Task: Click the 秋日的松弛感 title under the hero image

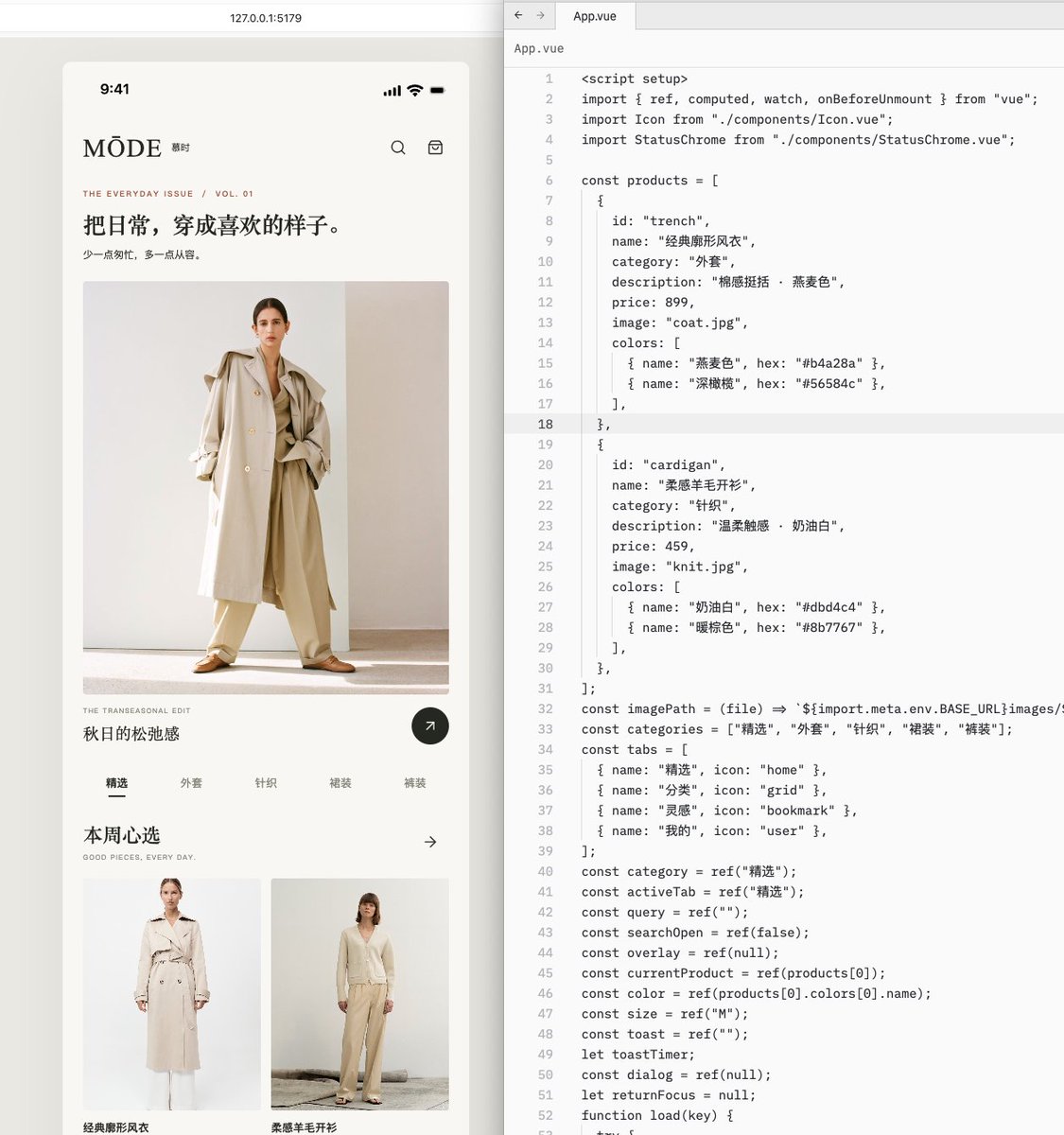Action: [131, 734]
